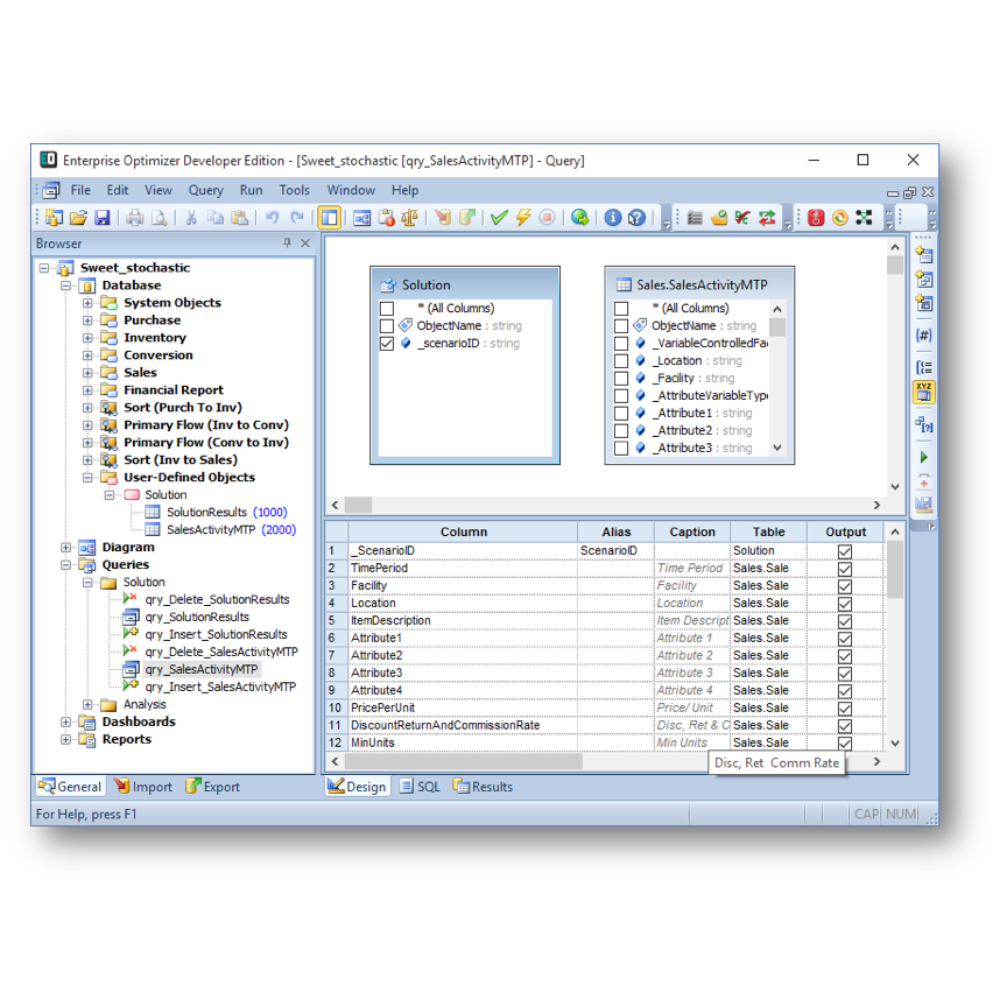The width and height of the screenshot is (1000, 1000).
Task: Check ObjectName in the Sales.SalesActivityMTP table
Action: tap(621, 326)
